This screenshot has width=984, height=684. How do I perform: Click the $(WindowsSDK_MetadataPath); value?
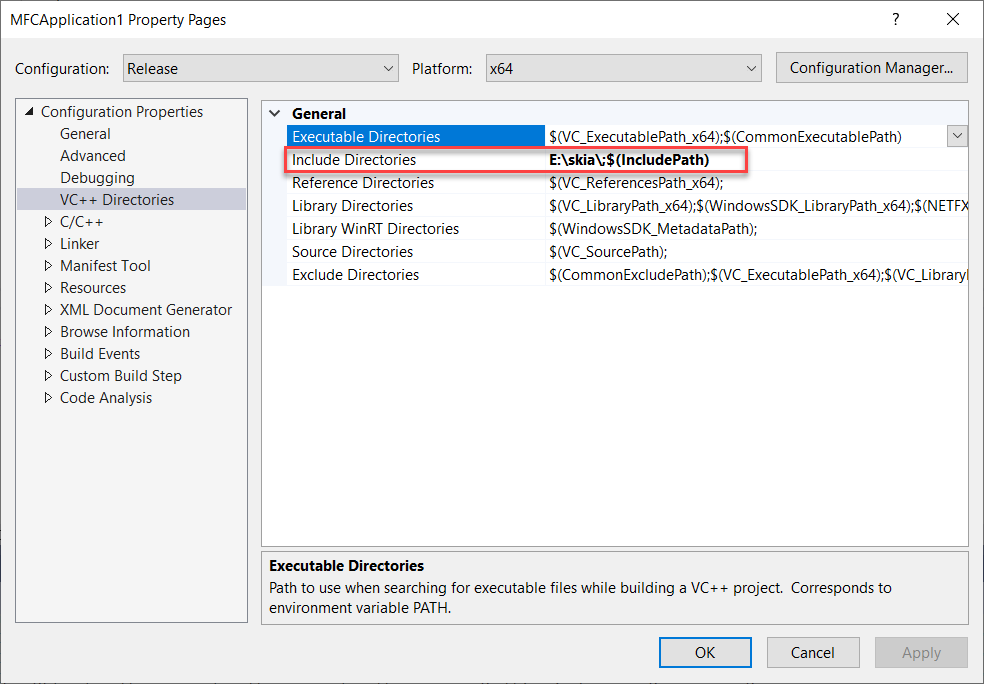(x=653, y=228)
